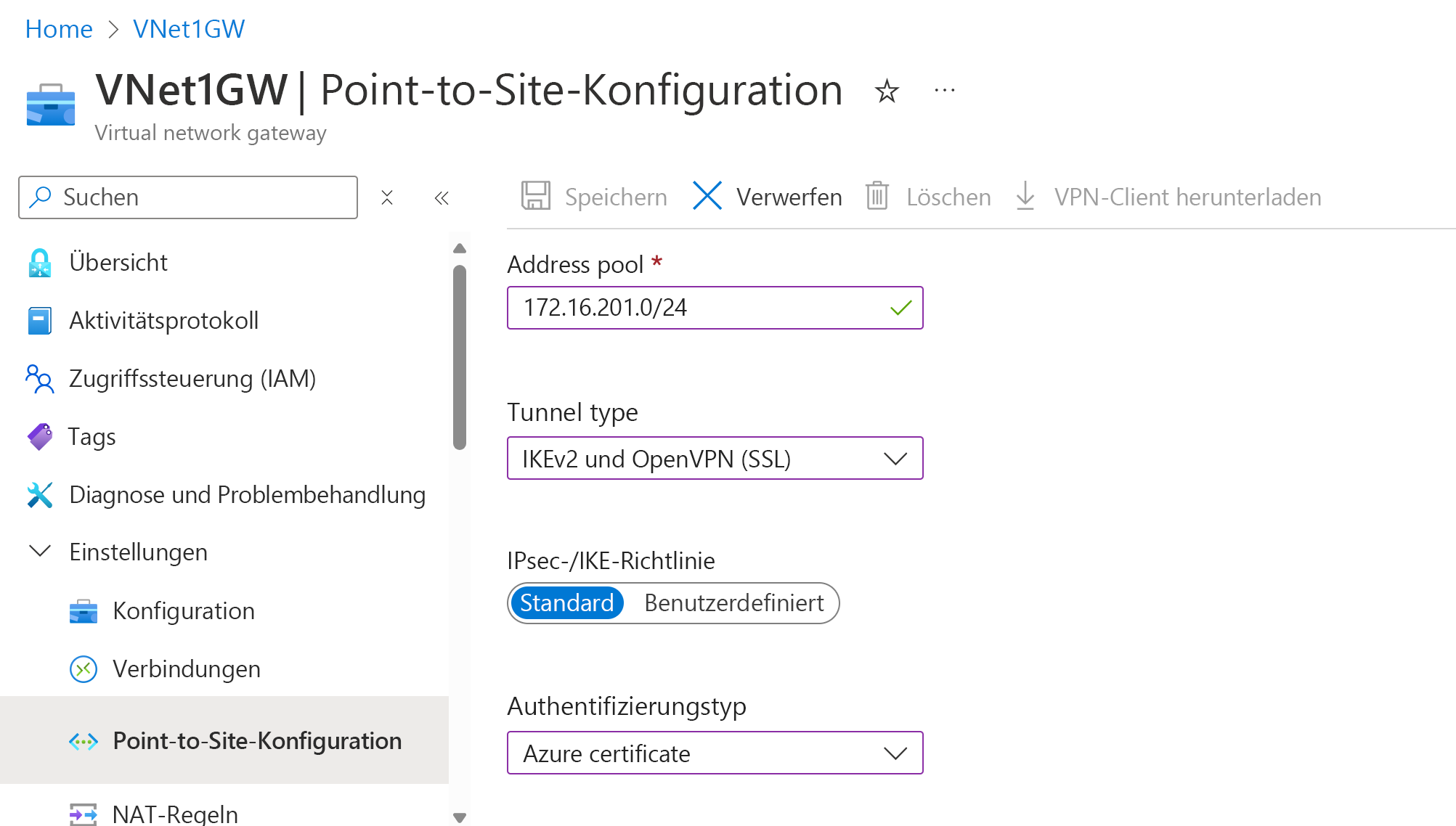The height and width of the screenshot is (826, 1456).
Task: Click the sidebar scrollbar up arrow
Action: (459, 248)
